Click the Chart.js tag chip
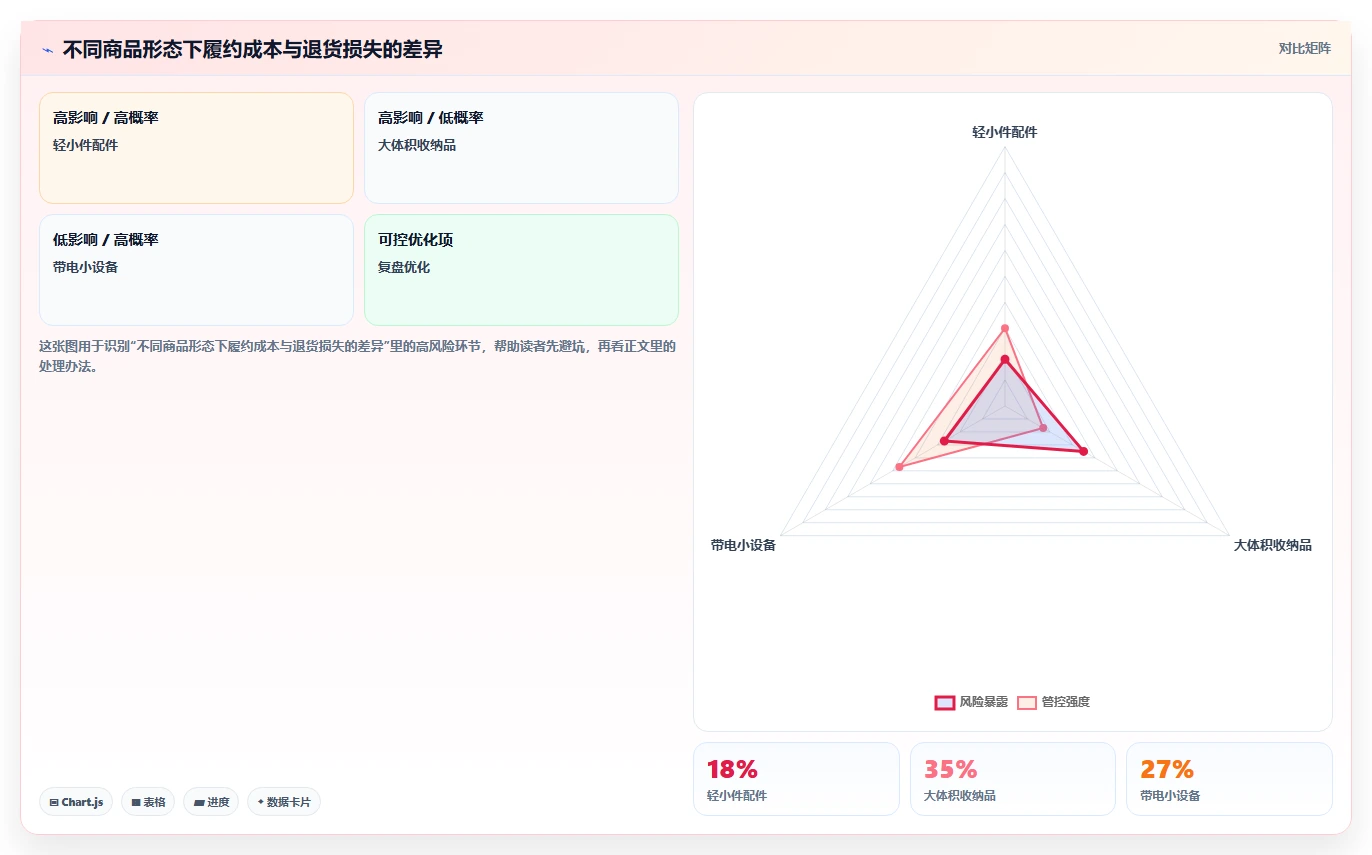The width and height of the screenshot is (1372, 855). point(76,802)
